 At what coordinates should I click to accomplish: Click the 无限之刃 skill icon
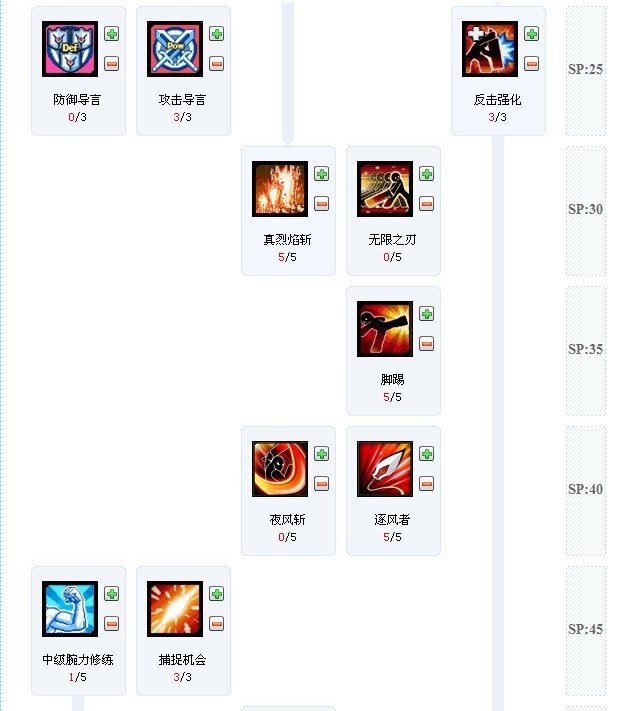385,189
